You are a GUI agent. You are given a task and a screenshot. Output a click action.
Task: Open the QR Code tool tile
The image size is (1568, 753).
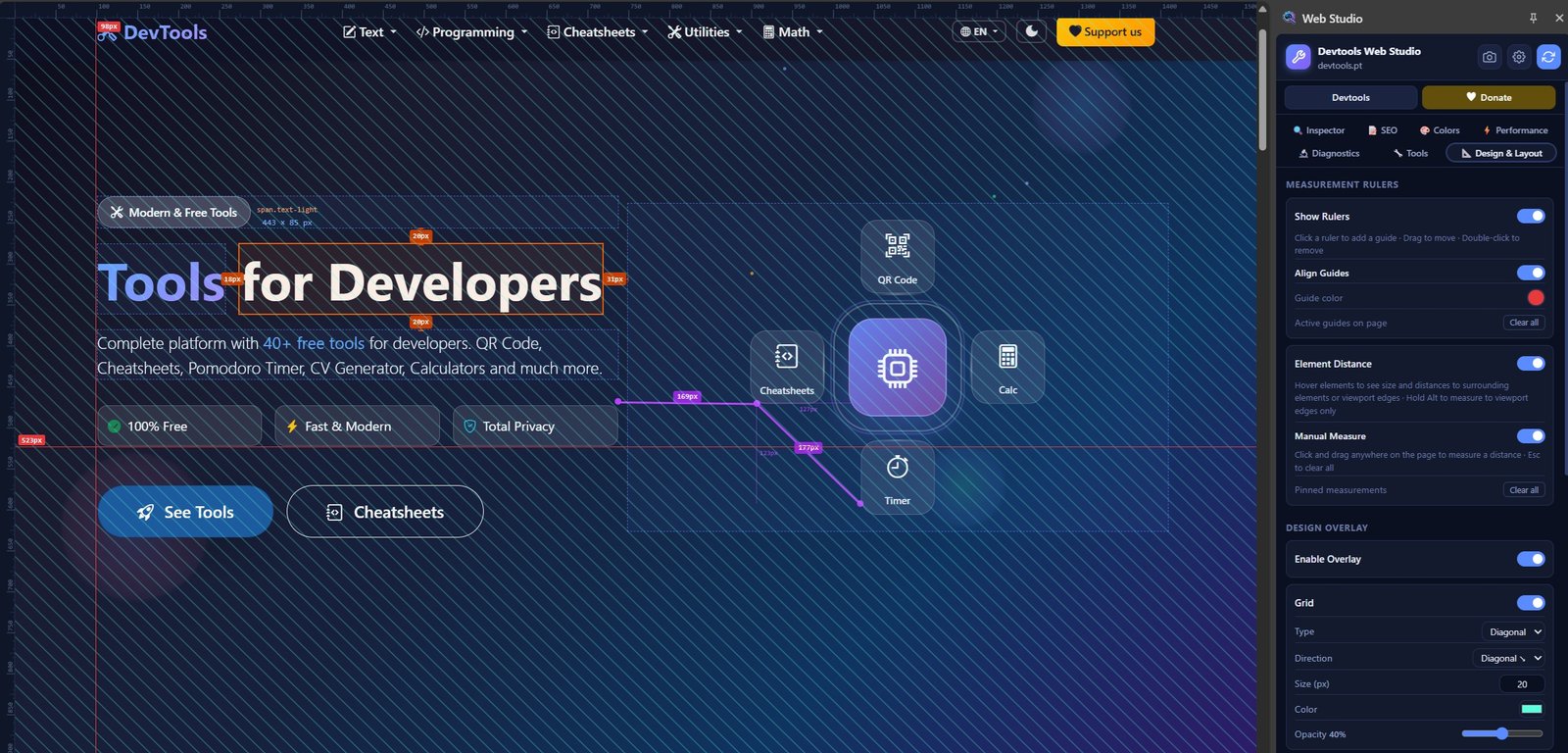tap(898, 256)
